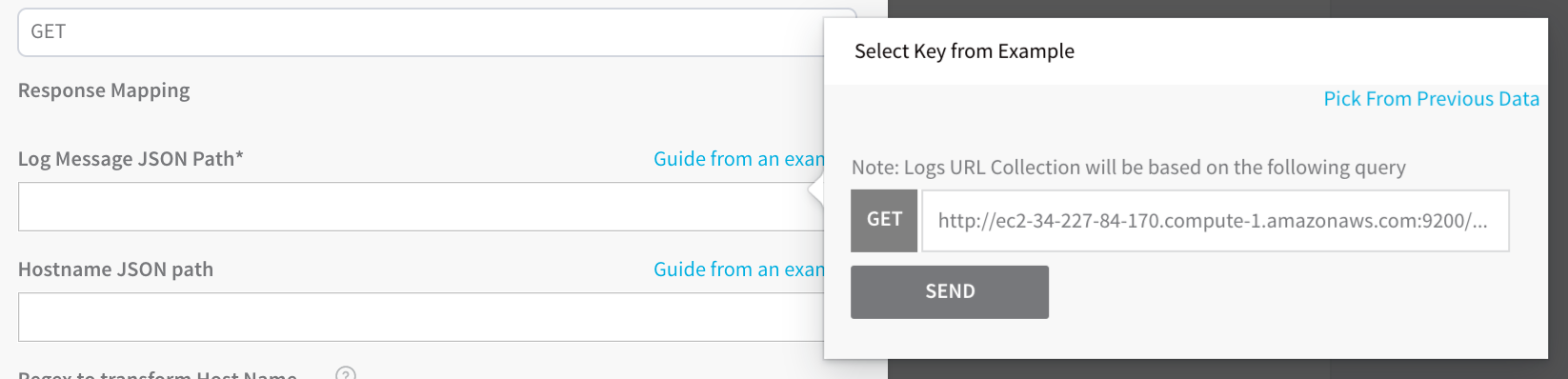Click the Logs URL Collection note text

pos(1128,168)
